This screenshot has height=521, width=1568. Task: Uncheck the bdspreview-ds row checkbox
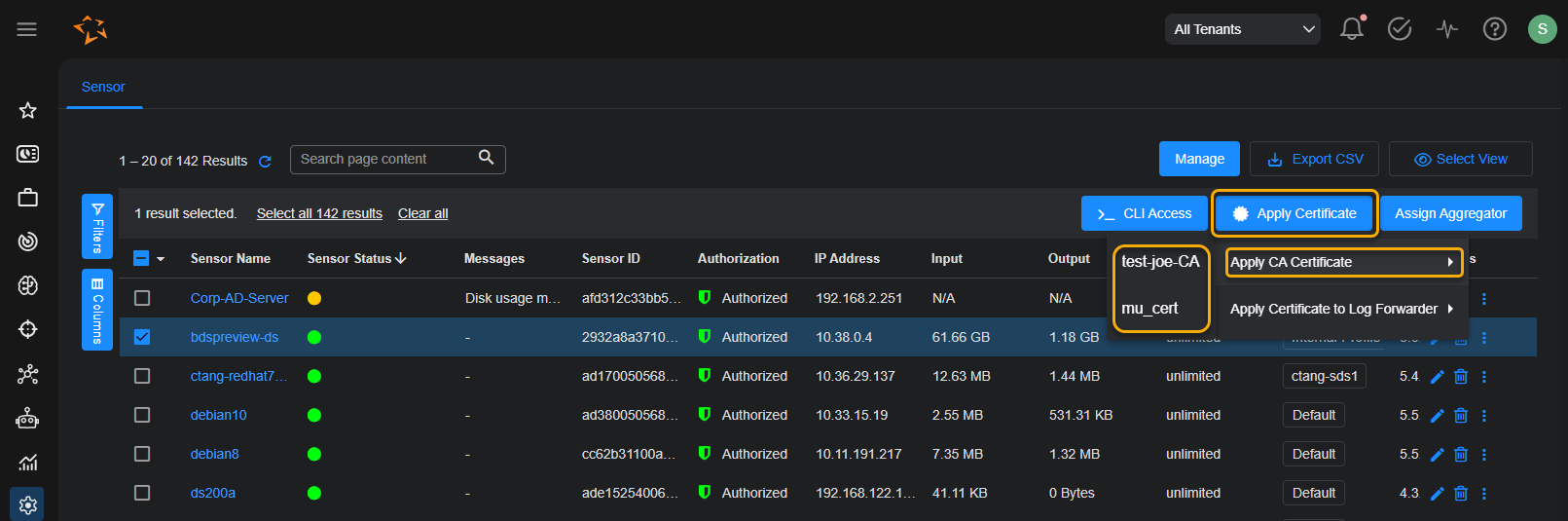[142, 337]
